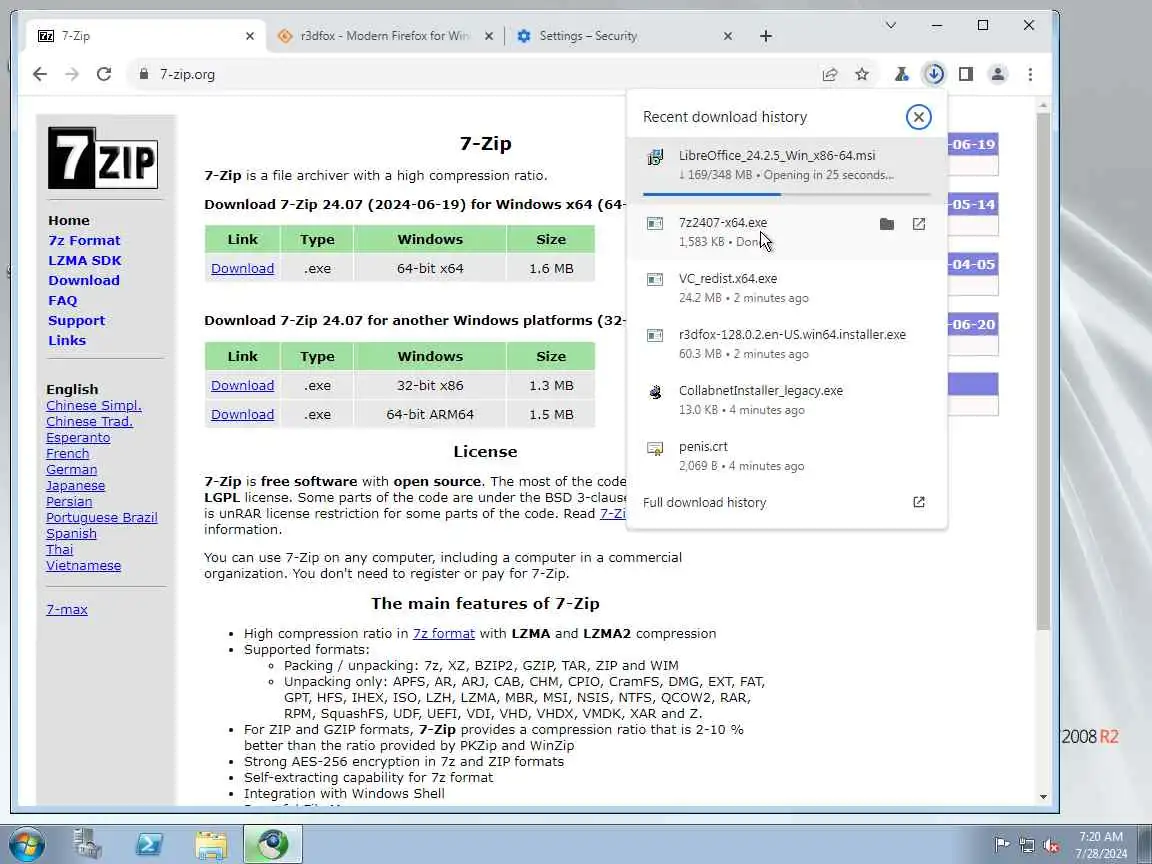Close the 7-Zip tab
The image size is (1152, 864).
250,35
